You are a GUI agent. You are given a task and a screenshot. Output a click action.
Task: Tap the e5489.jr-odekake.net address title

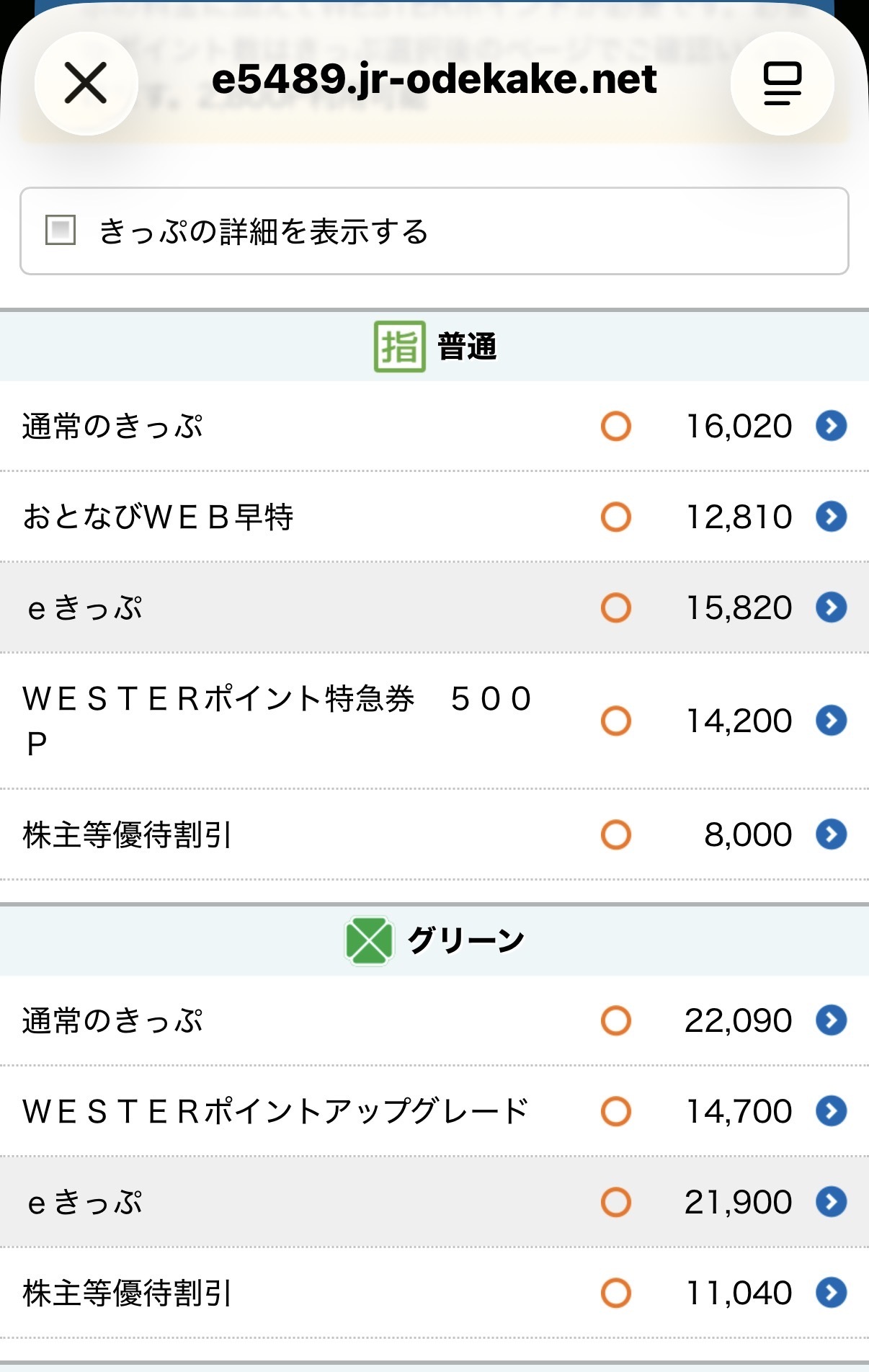click(434, 79)
